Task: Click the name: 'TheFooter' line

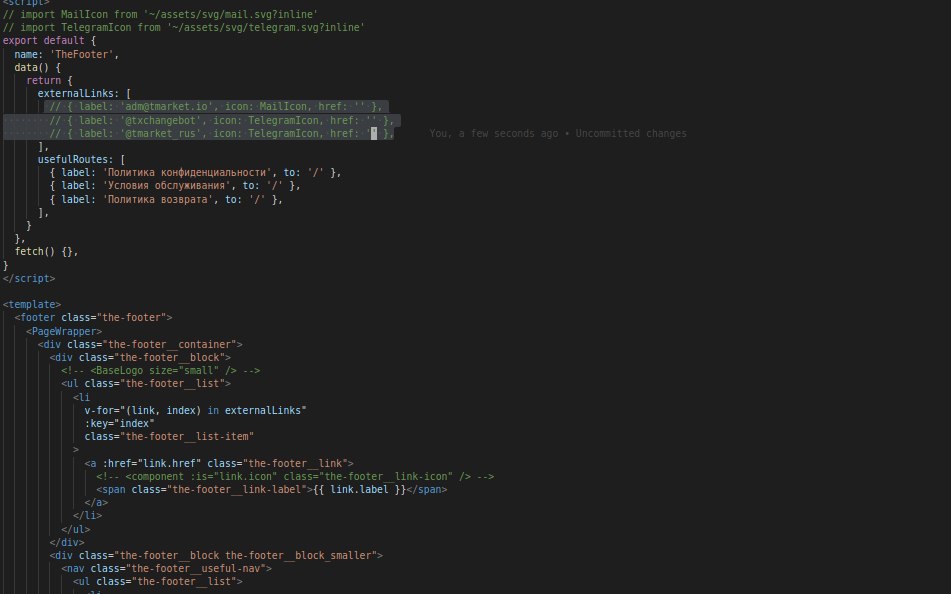Action: (x=67, y=54)
